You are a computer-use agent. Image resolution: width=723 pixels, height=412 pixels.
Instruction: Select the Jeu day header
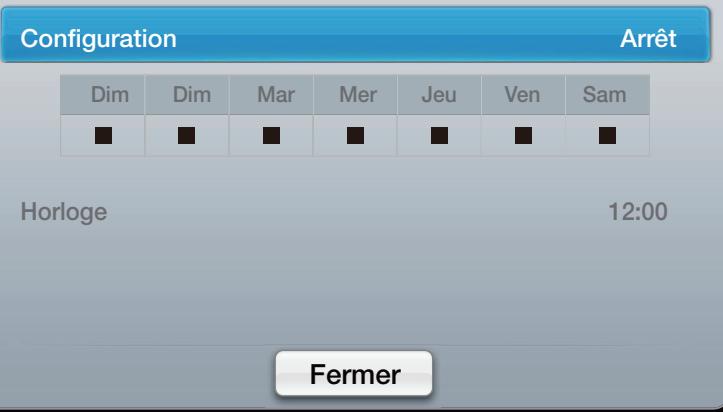point(439,96)
